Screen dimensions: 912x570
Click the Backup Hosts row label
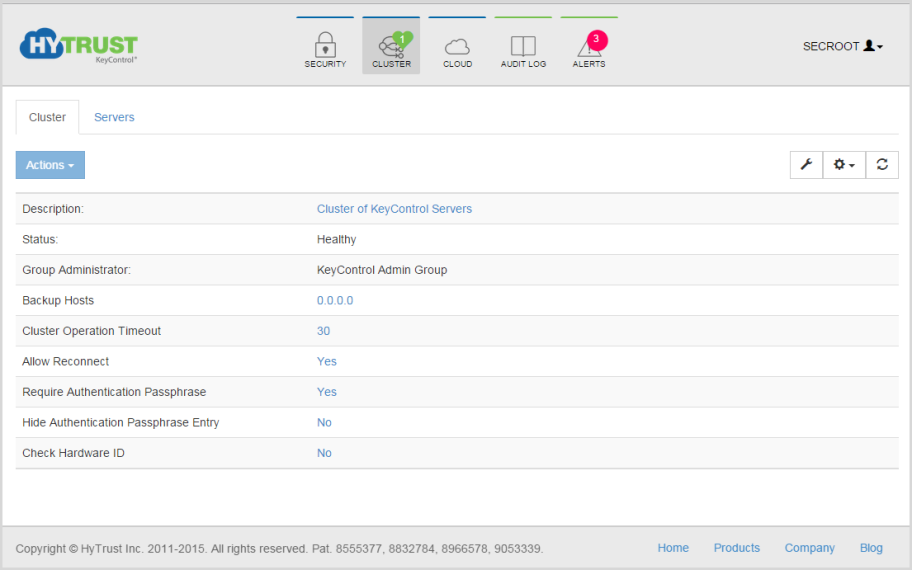coord(58,300)
